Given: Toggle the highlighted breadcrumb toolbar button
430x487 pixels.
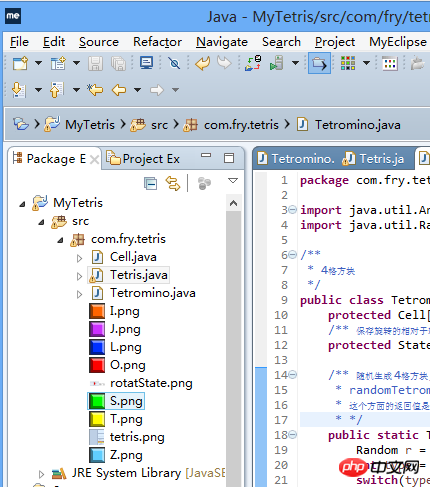Looking at the screenshot, I should click(319, 63).
